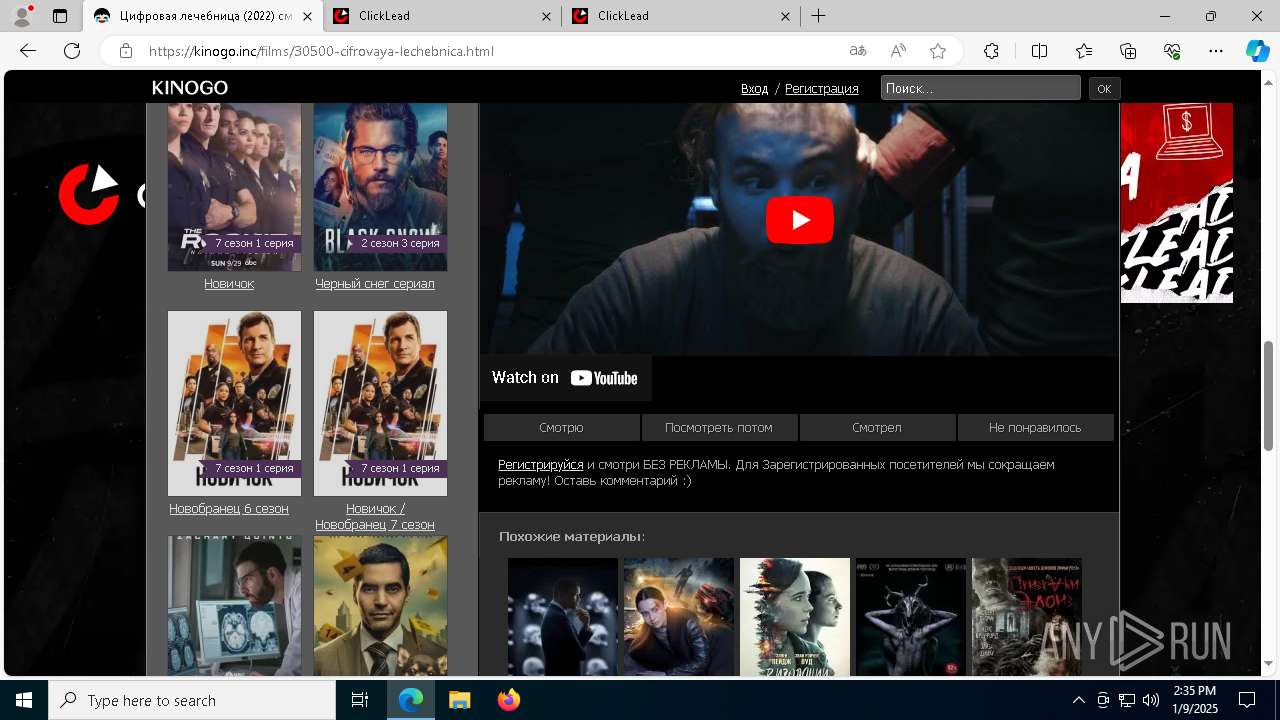Viewport: 1280px width, 720px height.
Task: View site information lock icon
Action: pyautogui.click(x=125, y=51)
